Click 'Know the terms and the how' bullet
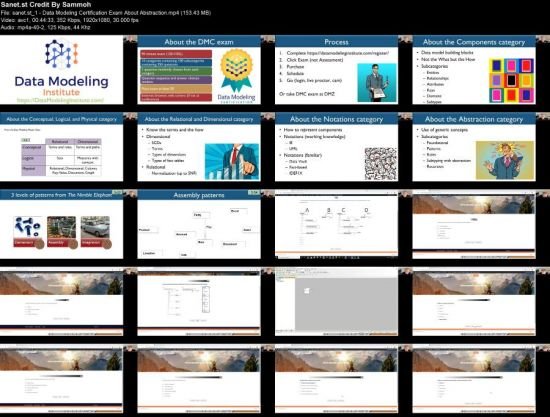Screen dimensions: 550x417 tap(175, 130)
